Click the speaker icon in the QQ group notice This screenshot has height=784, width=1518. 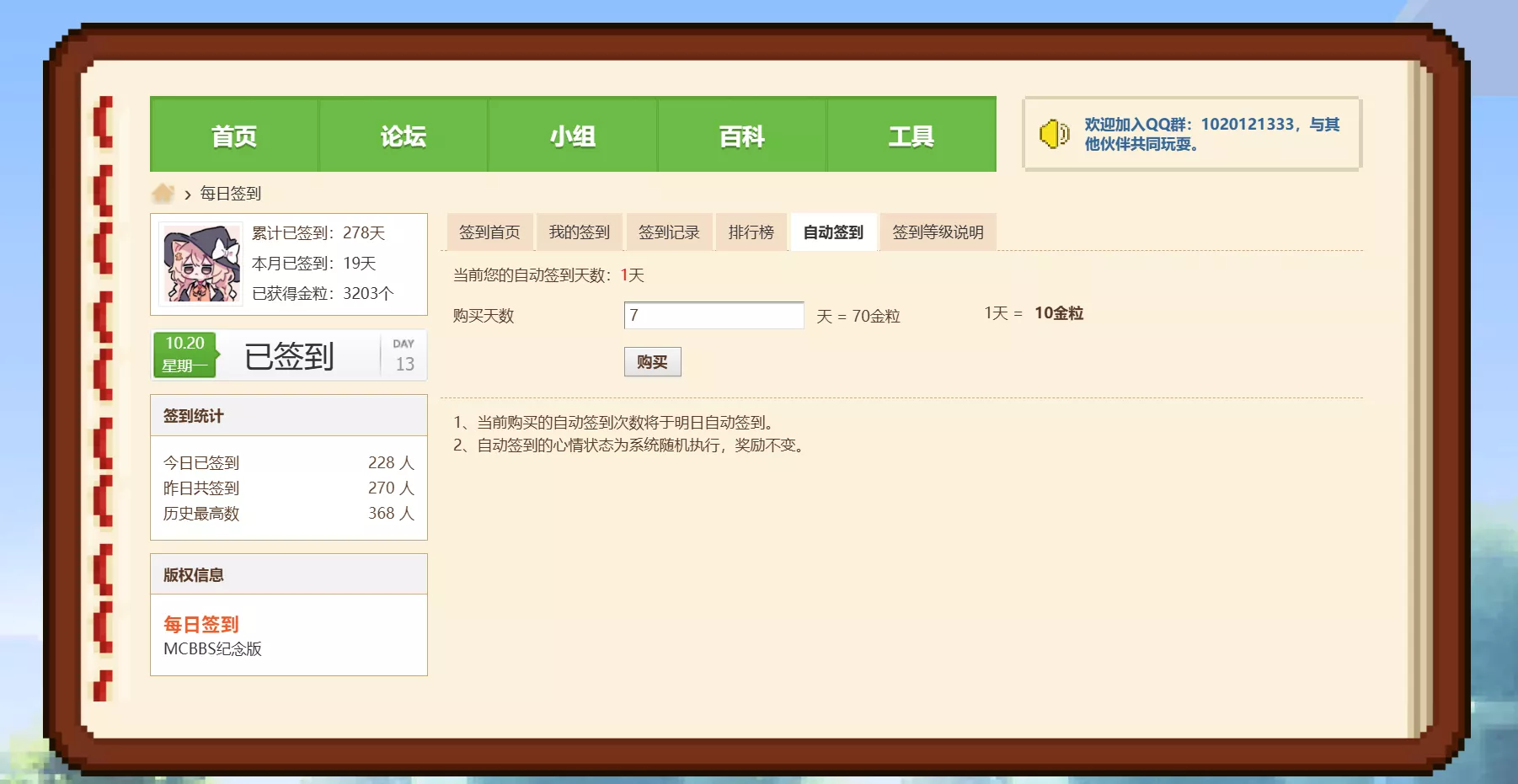click(1056, 135)
